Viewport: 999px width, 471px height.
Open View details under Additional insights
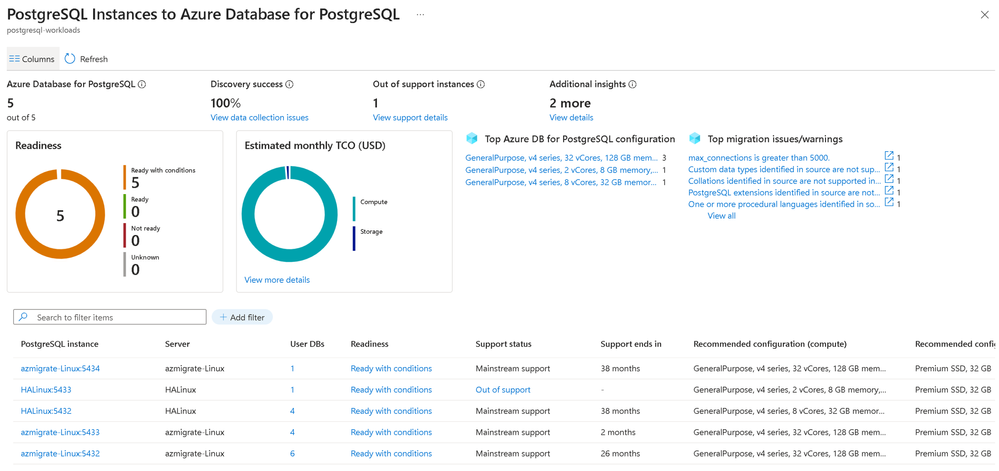571,117
